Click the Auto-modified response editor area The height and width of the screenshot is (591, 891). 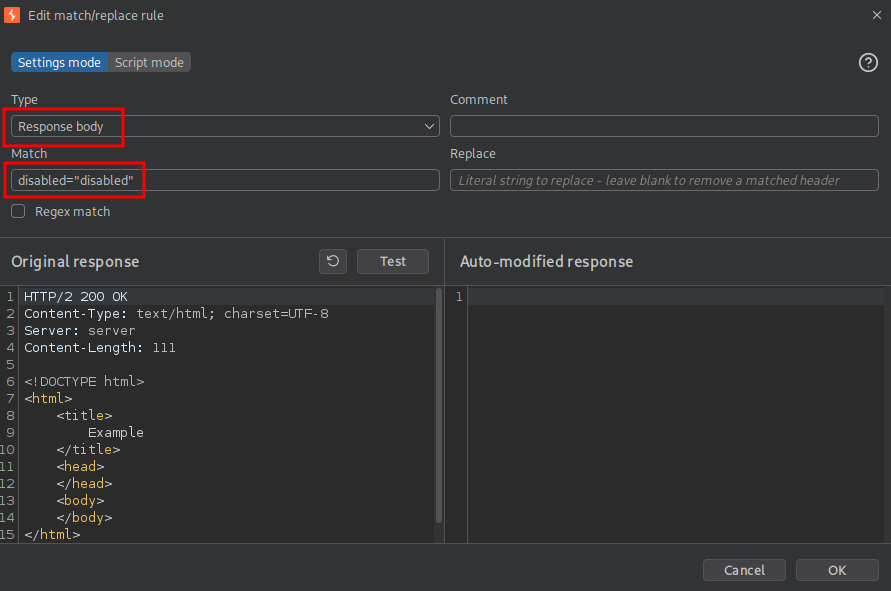676,415
